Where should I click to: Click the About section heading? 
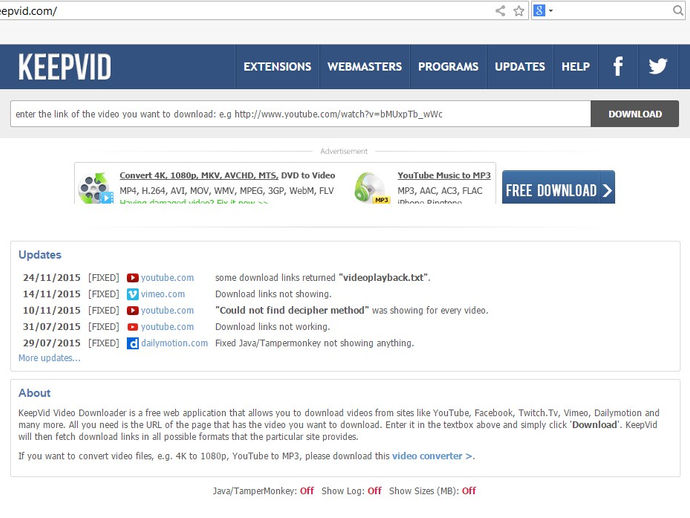[34, 393]
